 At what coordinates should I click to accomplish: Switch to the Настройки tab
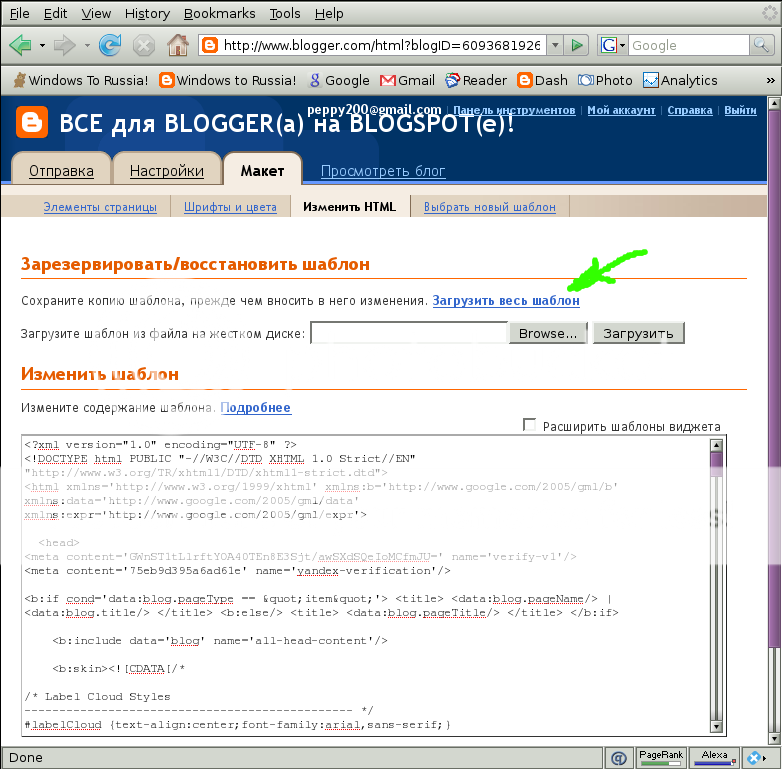click(x=167, y=171)
